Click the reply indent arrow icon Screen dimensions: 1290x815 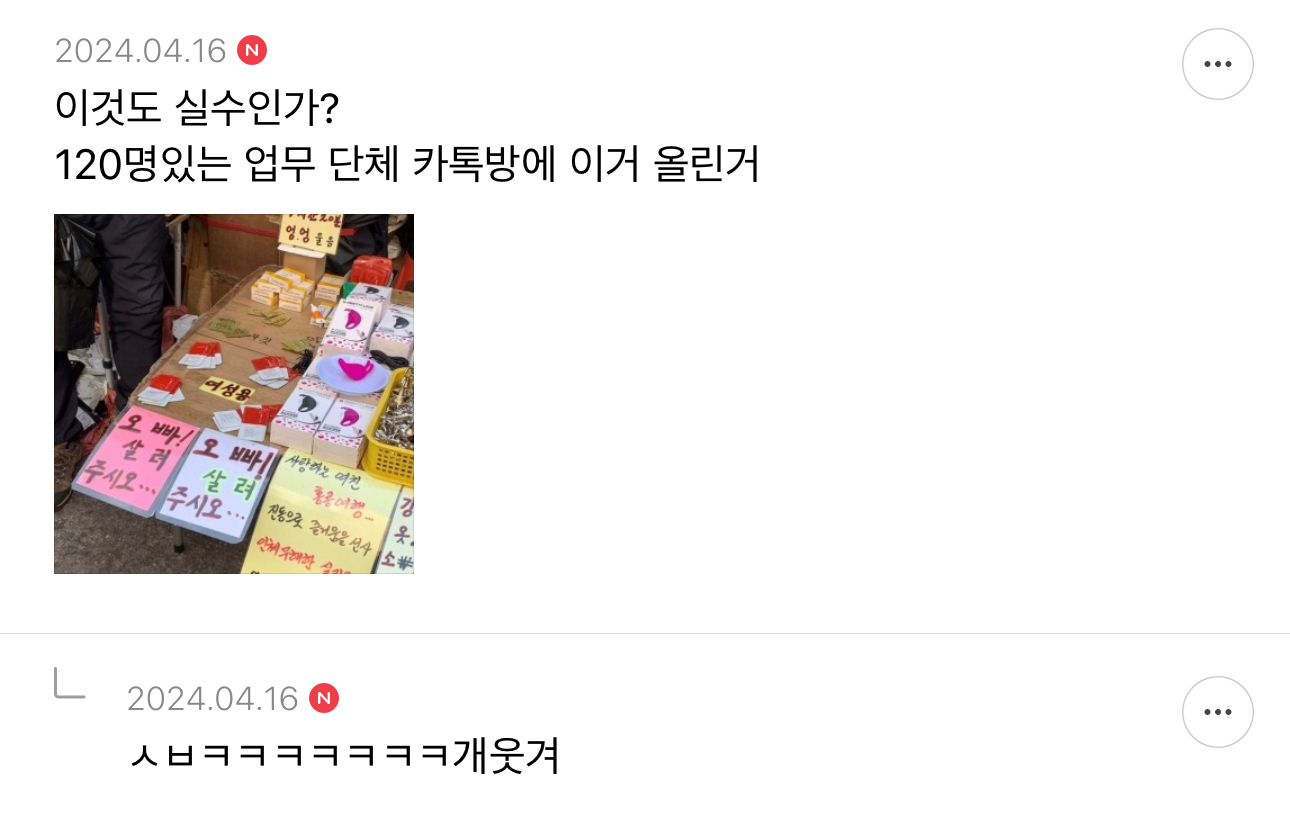click(69, 684)
